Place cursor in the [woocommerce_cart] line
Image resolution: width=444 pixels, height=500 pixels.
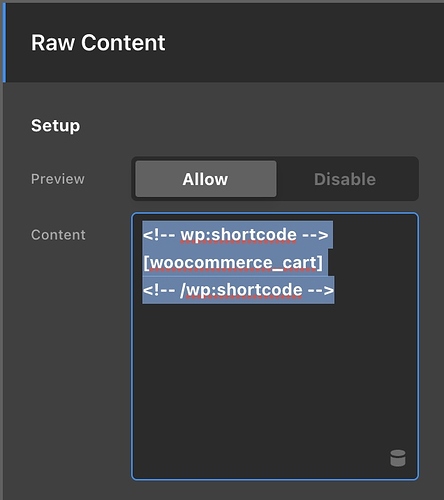click(x=233, y=263)
